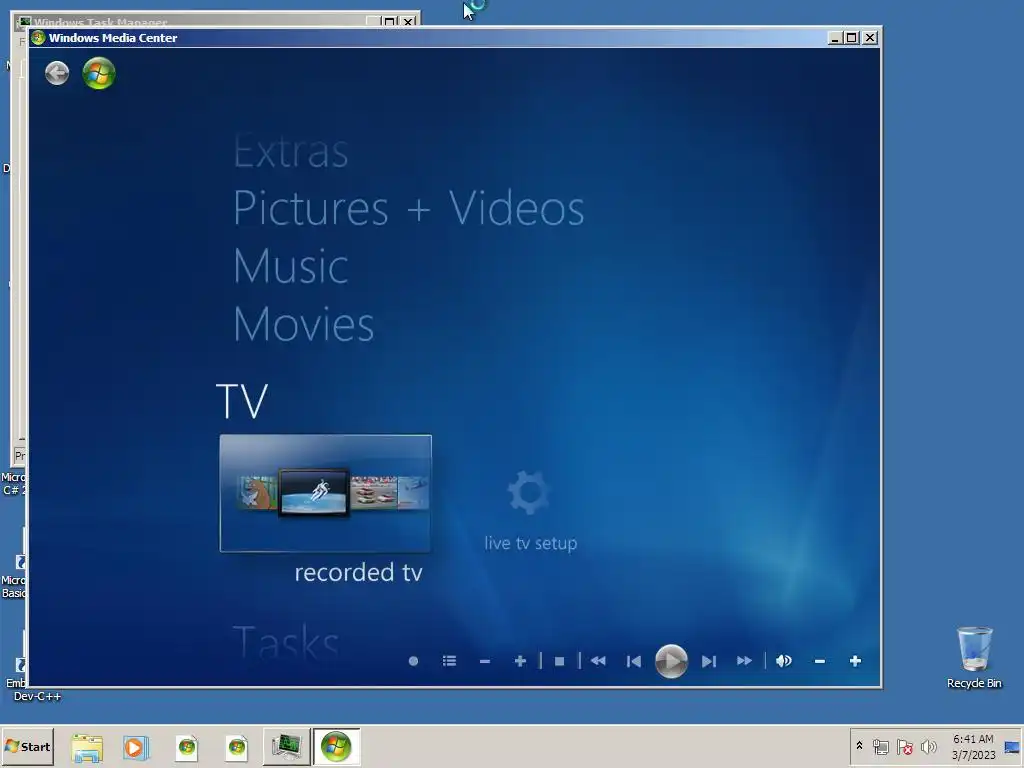The image size is (1024, 768).
Task: Click channel down minus button
Action: (x=485, y=661)
